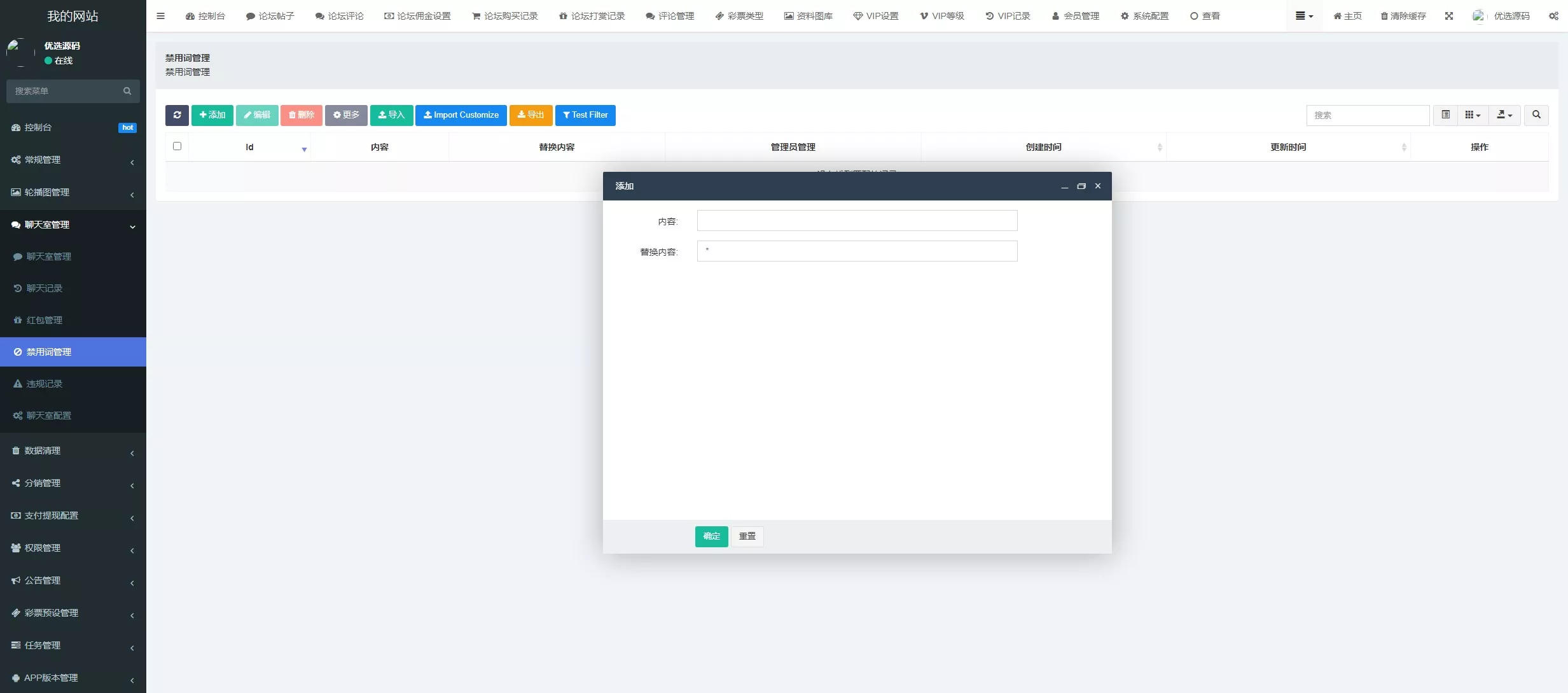This screenshot has width=1568, height=693.
Task: Click 清除缓存 trash icon in header
Action: pos(1384,16)
